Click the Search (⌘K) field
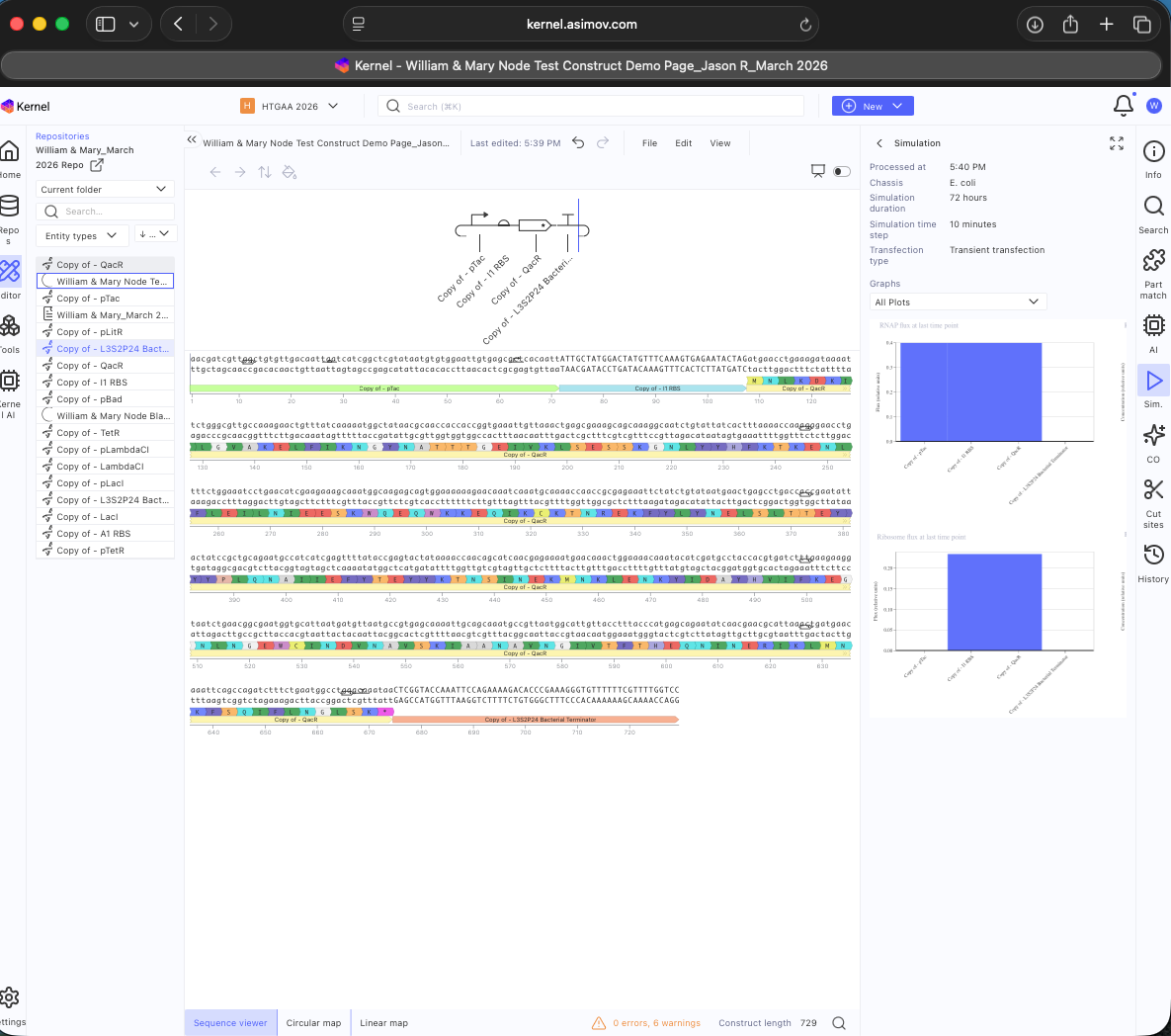Viewport: 1171px width, 1036px height. click(x=591, y=106)
